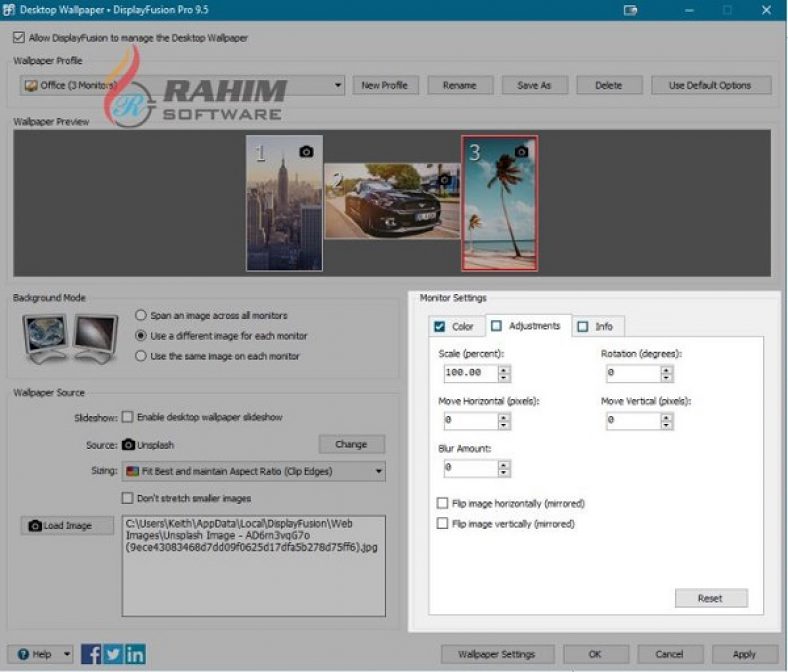Click the Twitter icon
The image size is (788, 672).
pyautogui.click(x=113, y=654)
